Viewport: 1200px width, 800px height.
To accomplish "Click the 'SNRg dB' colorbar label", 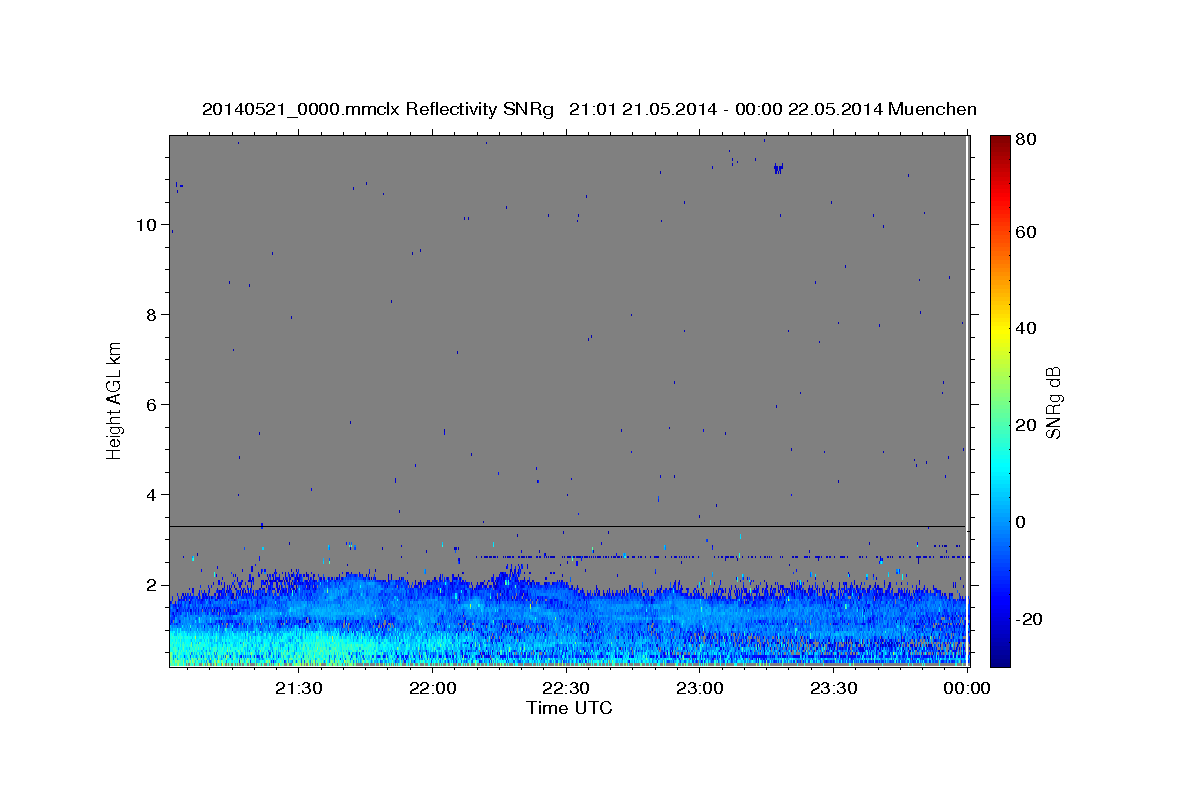I will pos(1054,400).
